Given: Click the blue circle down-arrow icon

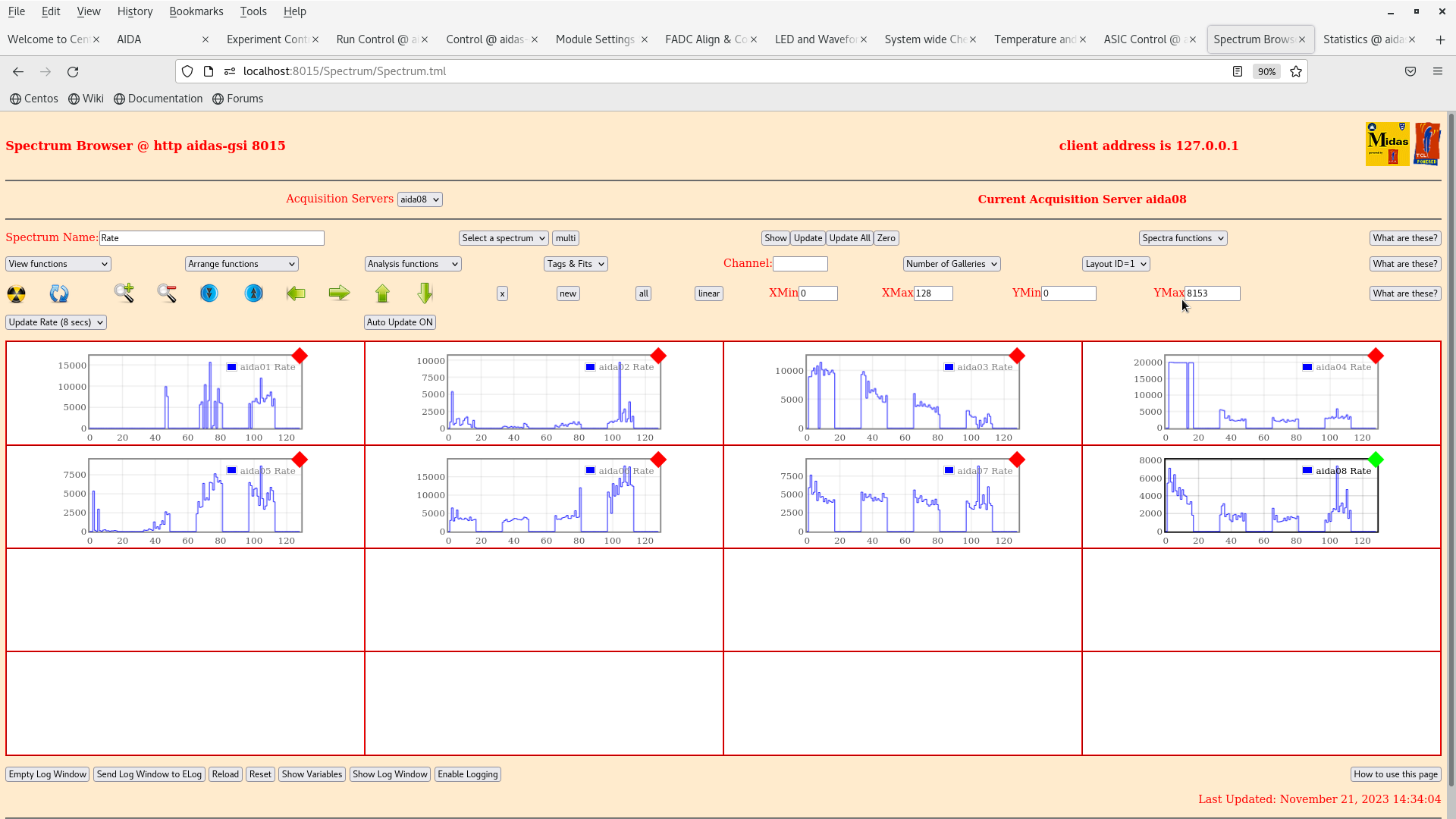Looking at the screenshot, I should (x=209, y=293).
